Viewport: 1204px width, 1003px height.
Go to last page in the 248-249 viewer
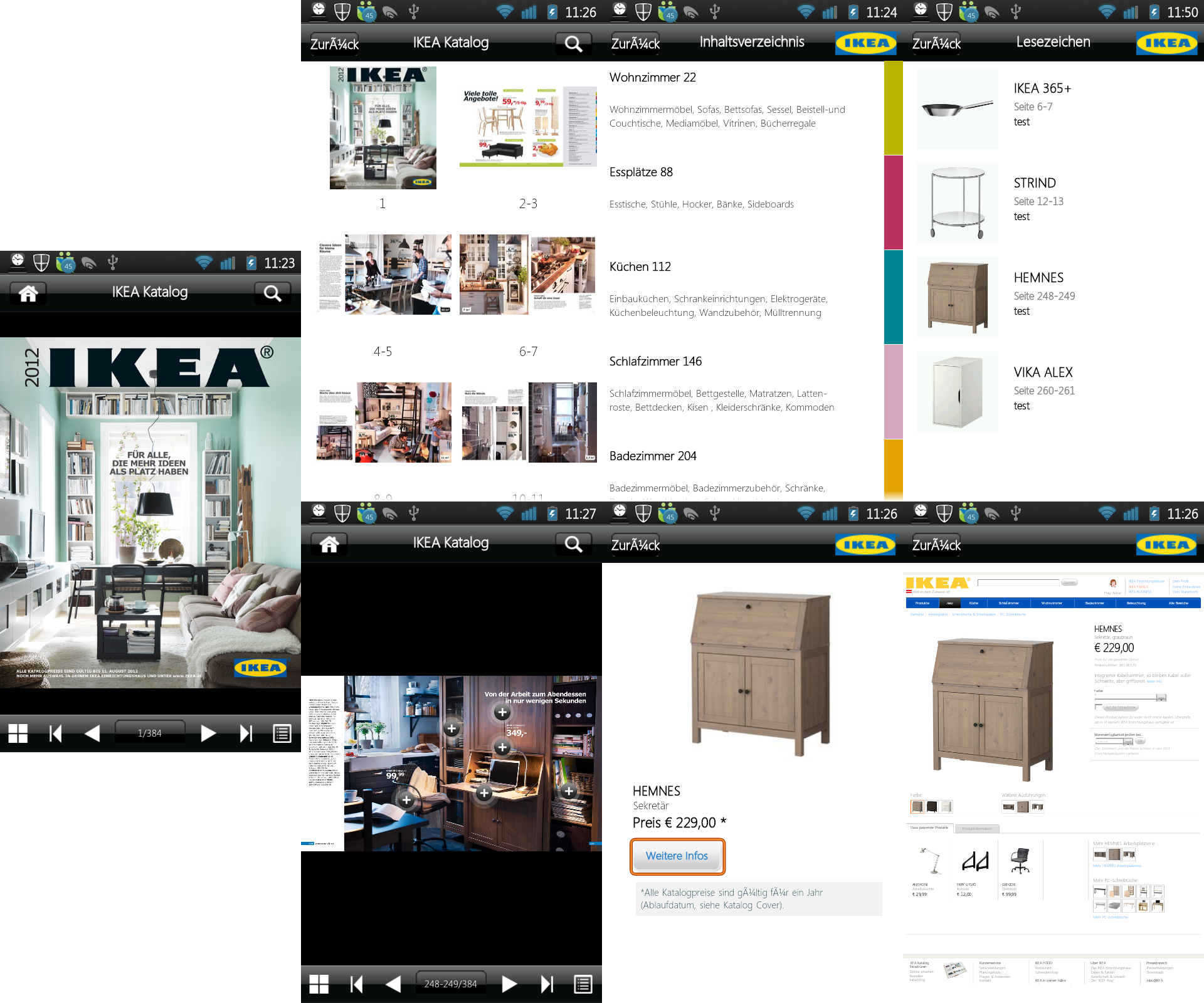547,984
